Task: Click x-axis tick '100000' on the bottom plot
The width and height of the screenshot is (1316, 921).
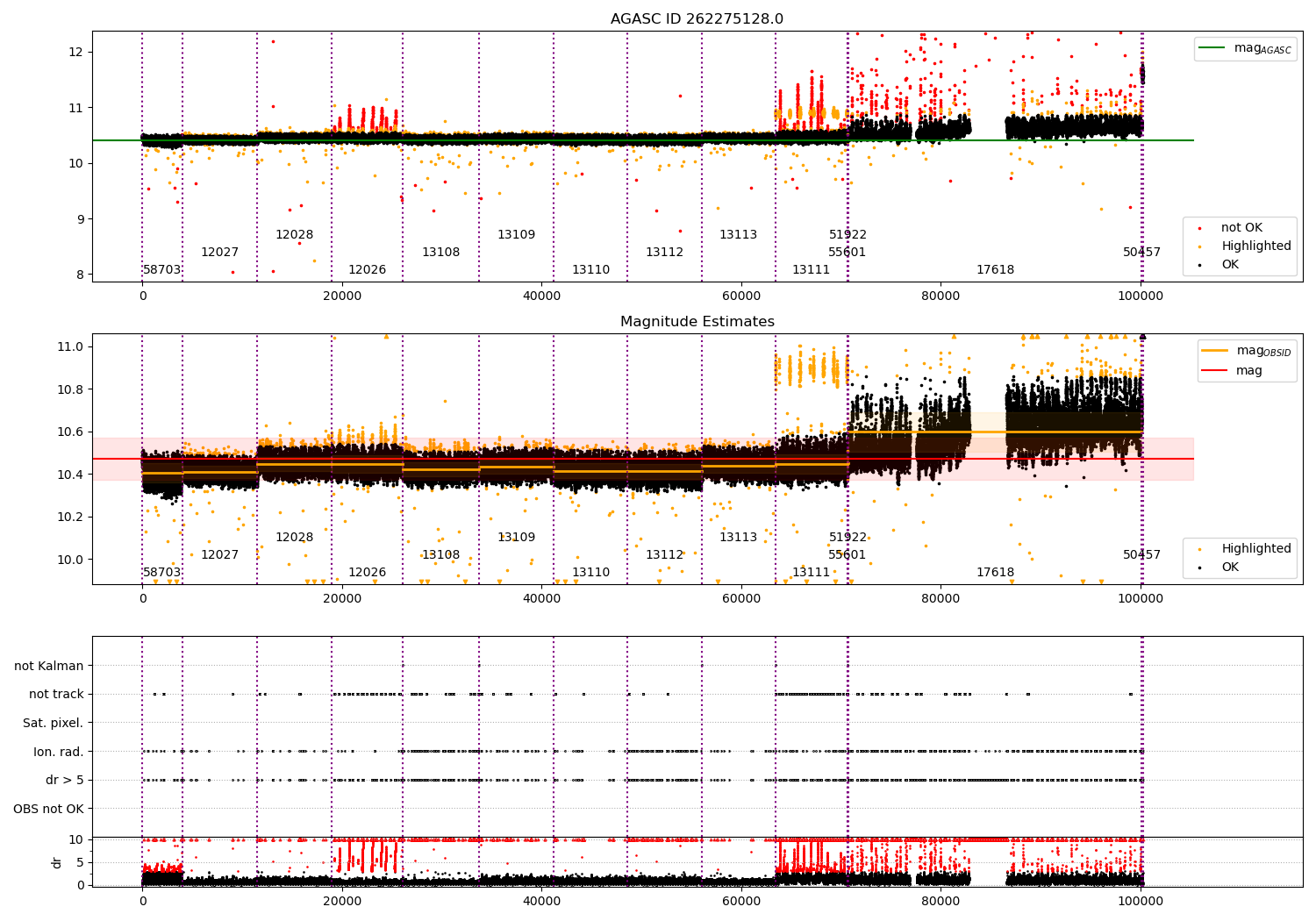Action: [1140, 901]
